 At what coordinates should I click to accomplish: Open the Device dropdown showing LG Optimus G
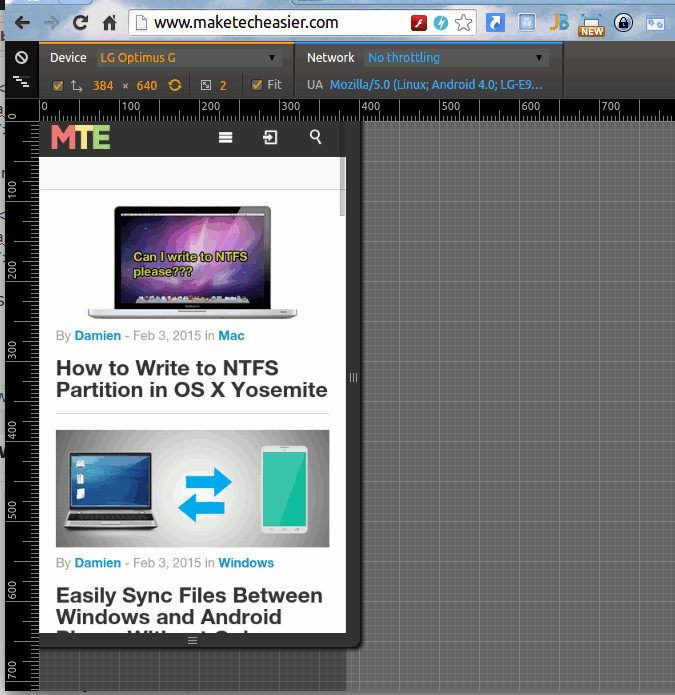[189, 58]
